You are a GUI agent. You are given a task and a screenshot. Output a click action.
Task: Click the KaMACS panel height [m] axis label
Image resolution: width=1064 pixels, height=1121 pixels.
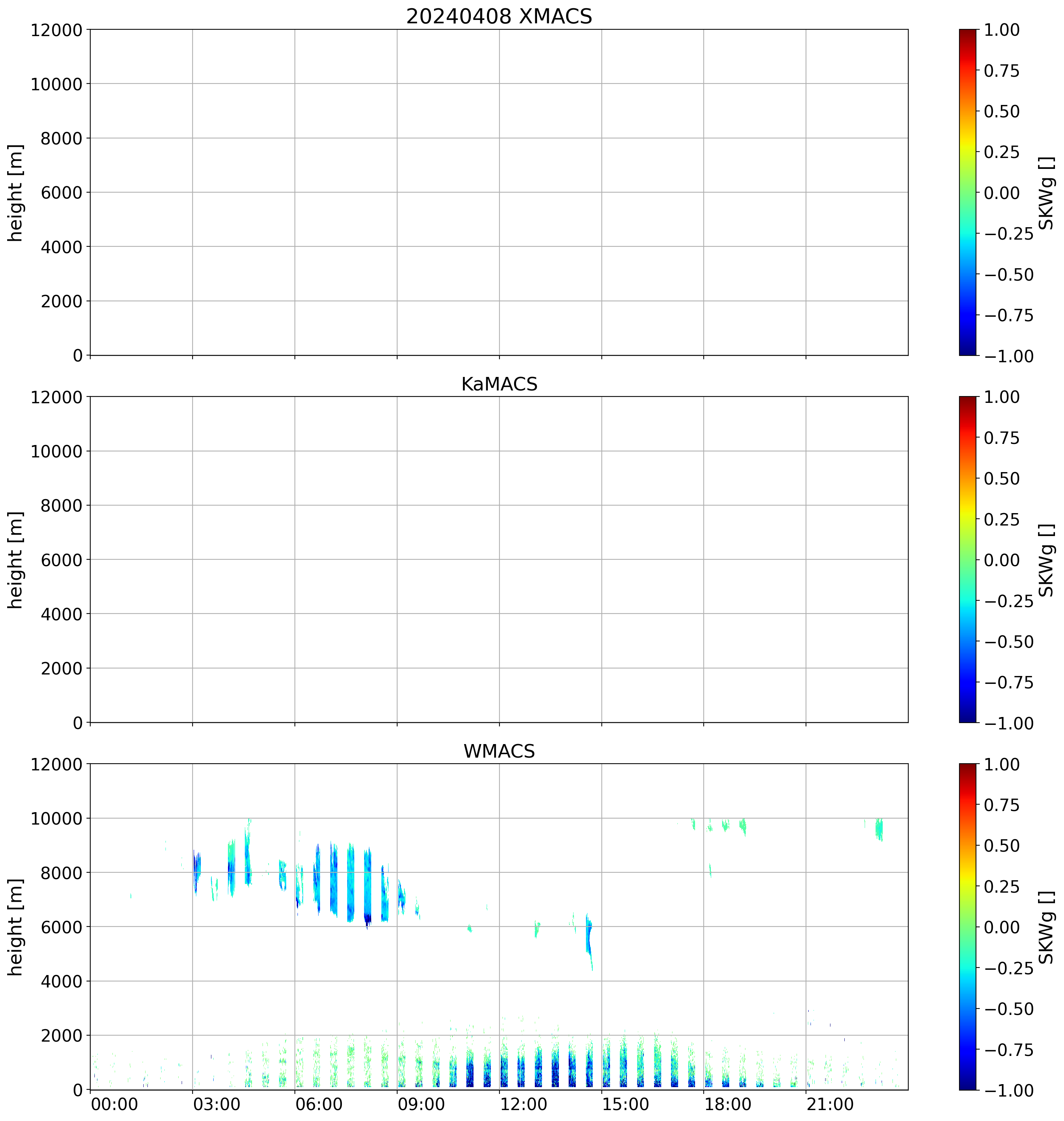pyautogui.click(x=15, y=559)
